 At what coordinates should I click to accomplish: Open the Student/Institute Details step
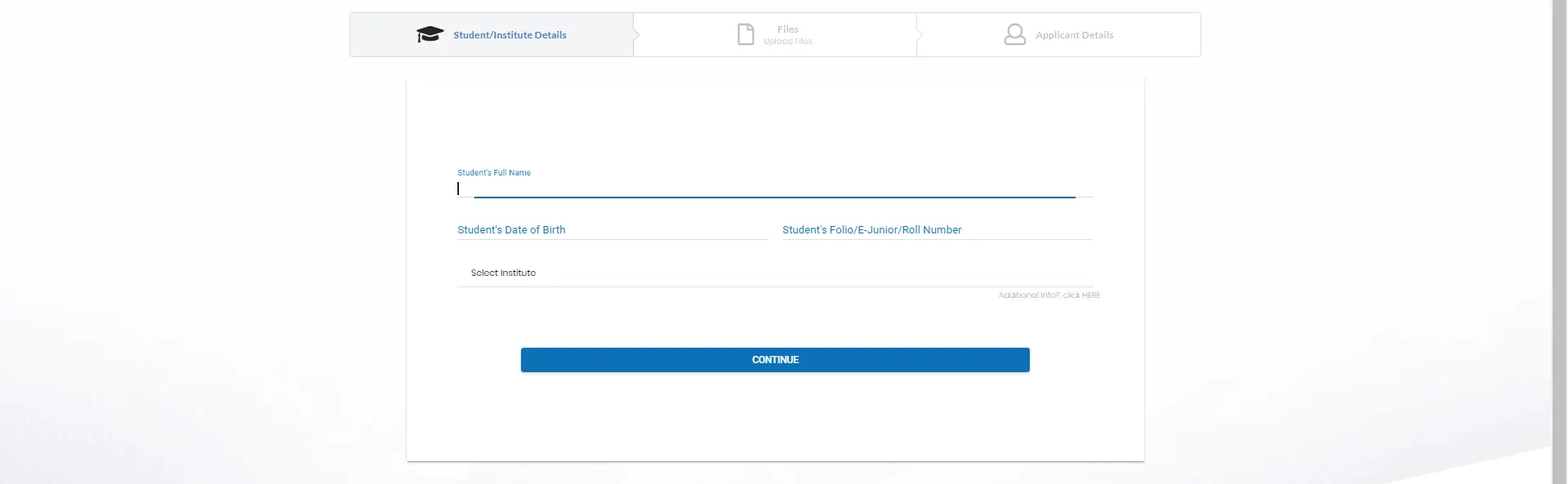492,34
